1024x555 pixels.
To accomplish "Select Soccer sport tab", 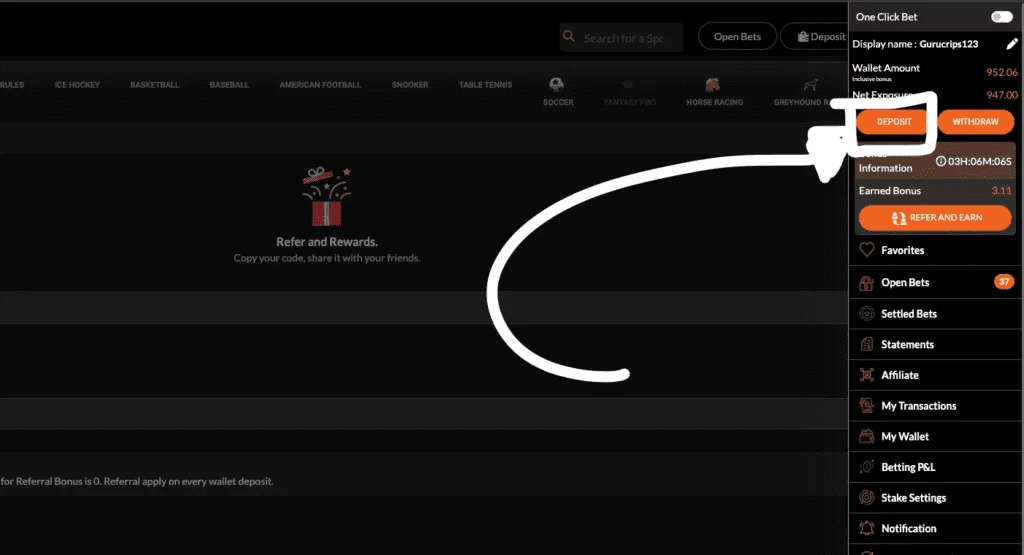I will point(558,91).
